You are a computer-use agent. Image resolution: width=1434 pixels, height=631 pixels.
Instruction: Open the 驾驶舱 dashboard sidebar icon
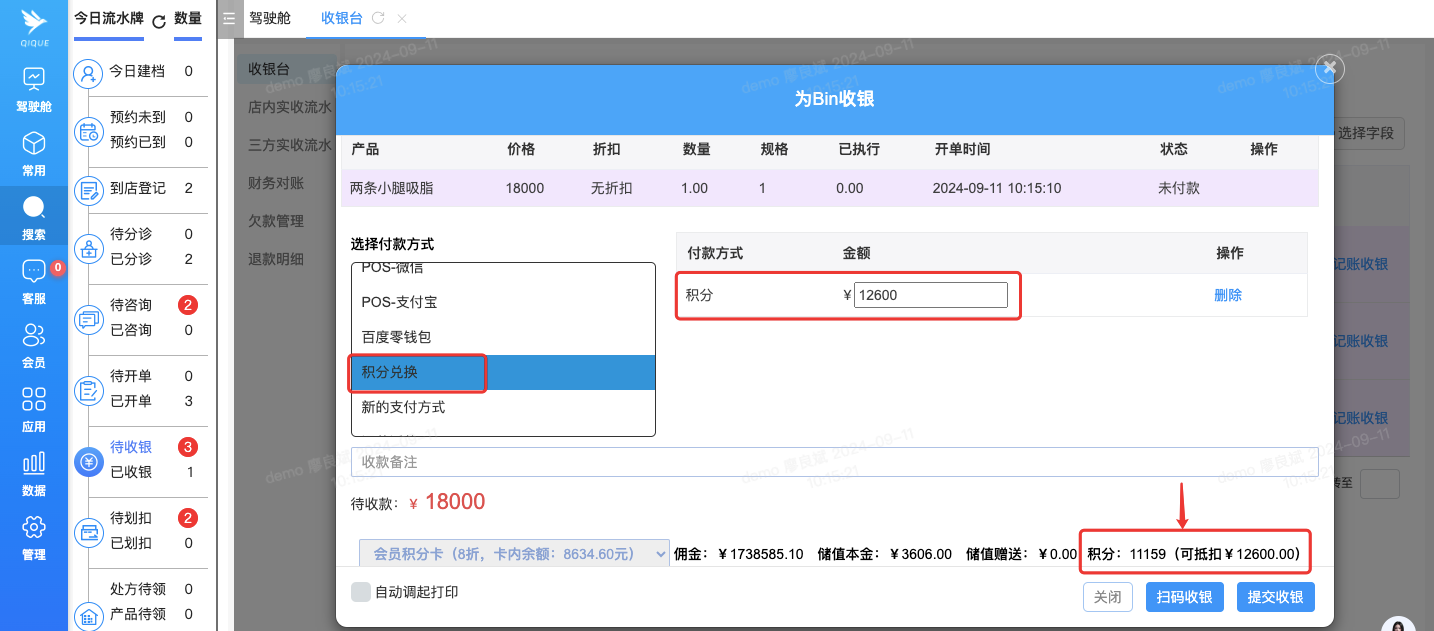[x=34, y=79]
